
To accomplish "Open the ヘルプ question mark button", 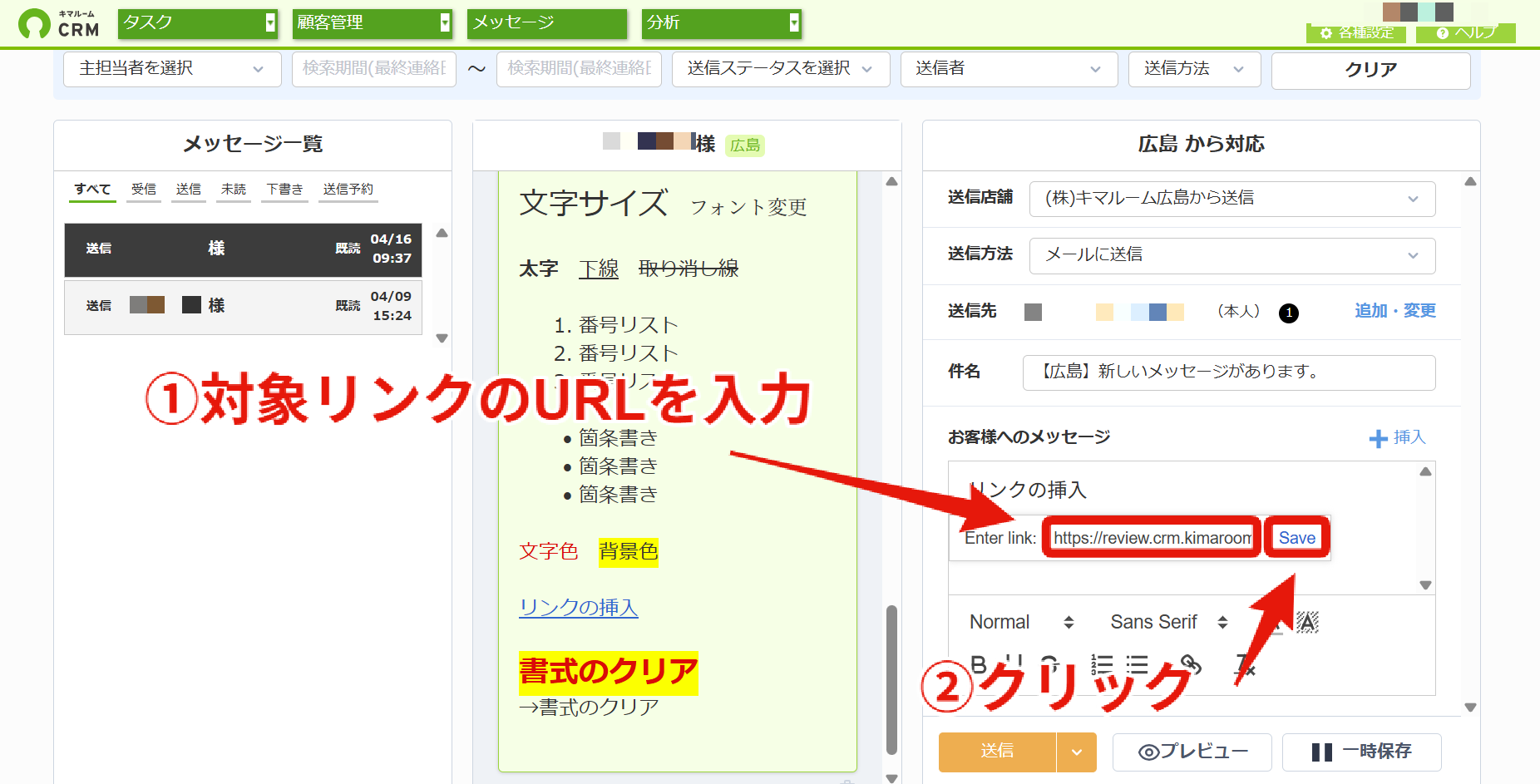I will coord(1466,33).
